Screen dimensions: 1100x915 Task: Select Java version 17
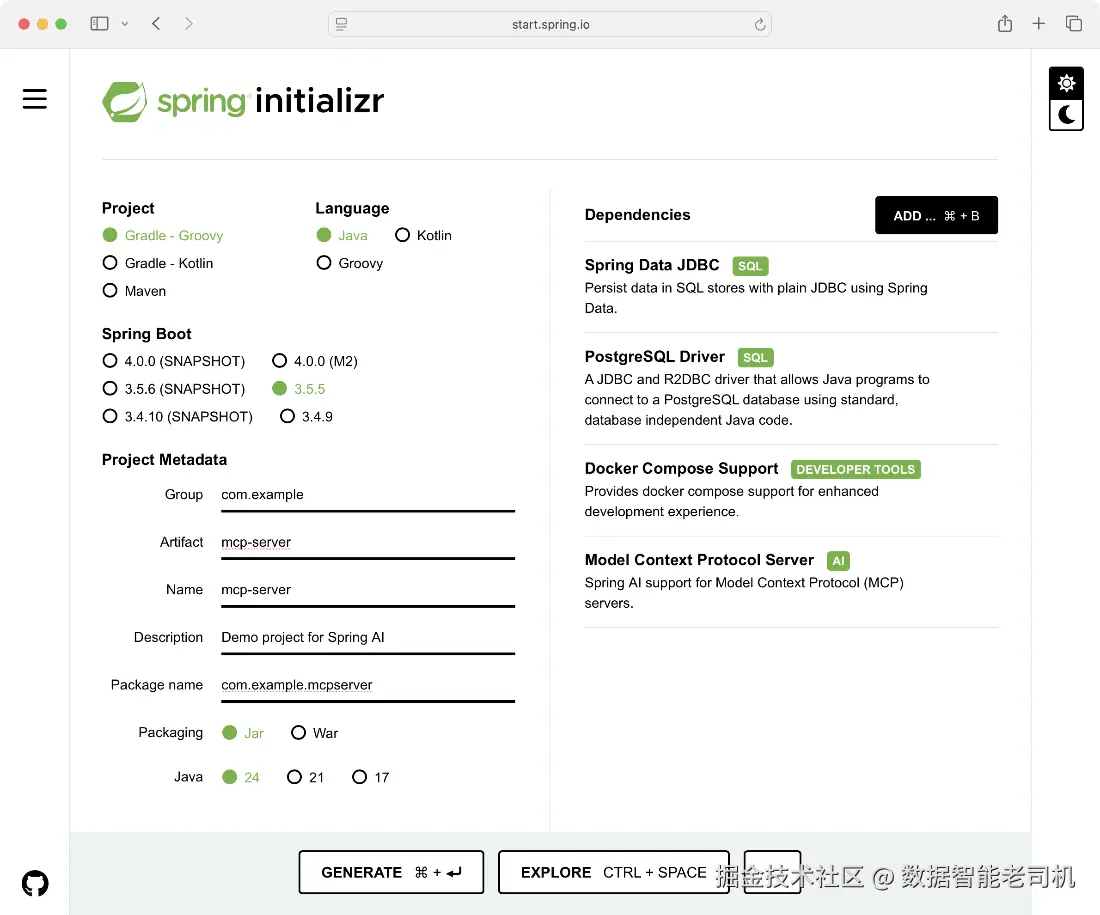[370, 777]
